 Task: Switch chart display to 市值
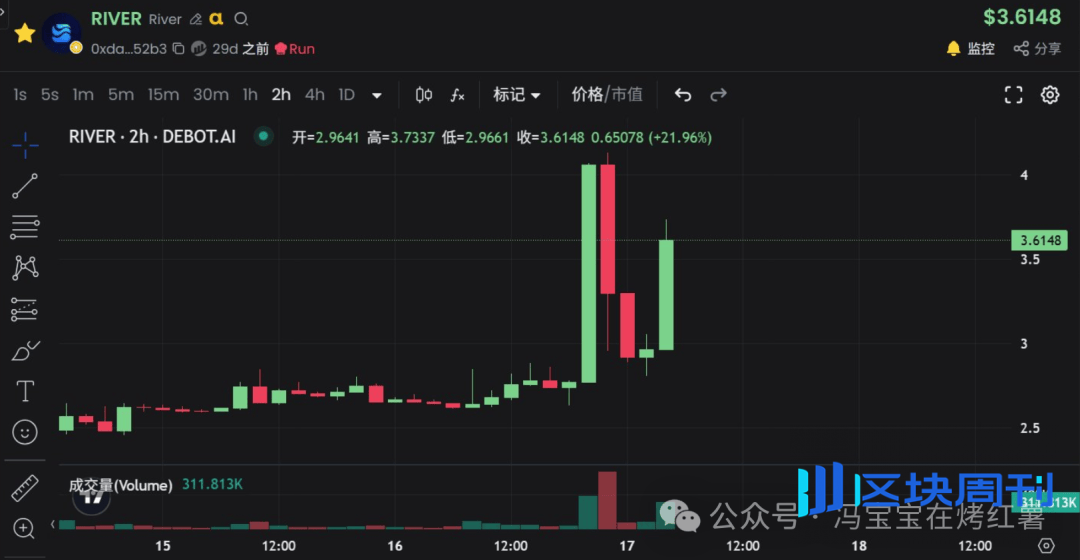click(627, 95)
